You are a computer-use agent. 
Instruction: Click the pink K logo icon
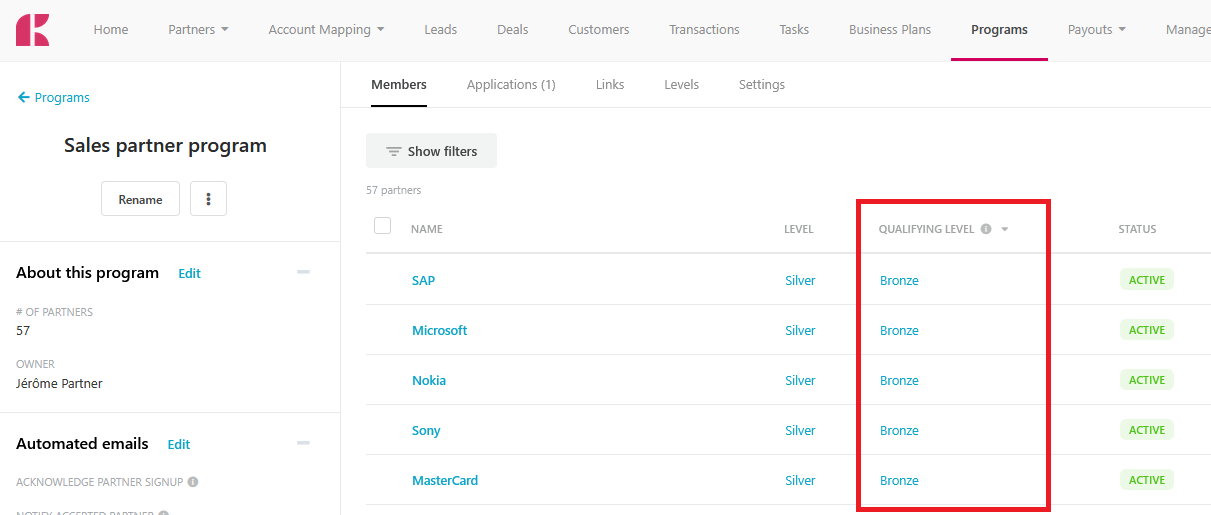click(x=32, y=30)
